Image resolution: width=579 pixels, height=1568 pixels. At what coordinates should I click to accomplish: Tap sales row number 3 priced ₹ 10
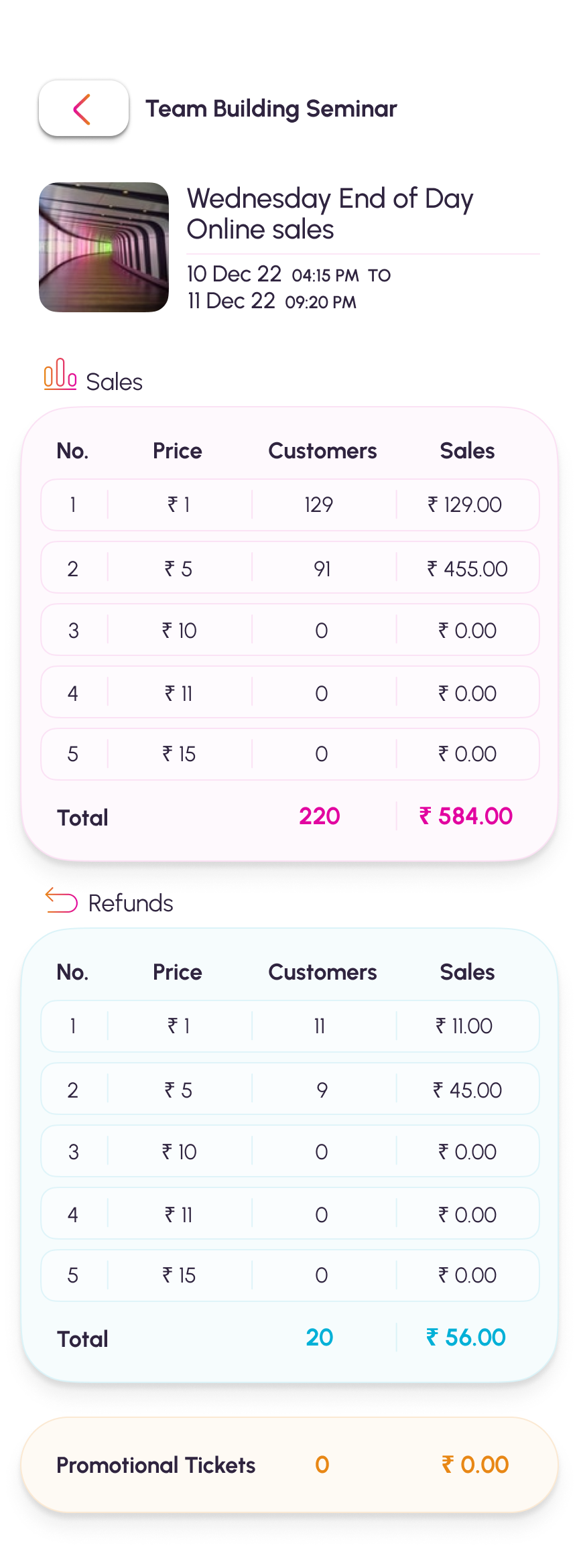(x=290, y=630)
